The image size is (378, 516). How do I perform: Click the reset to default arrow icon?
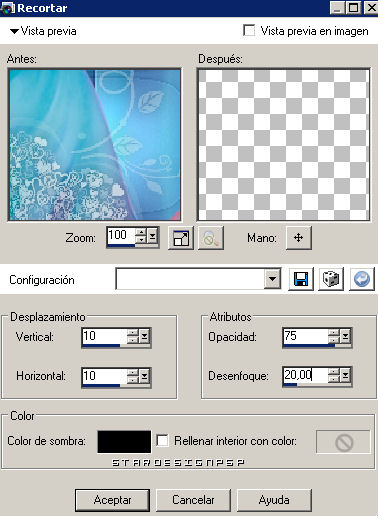click(x=362, y=279)
